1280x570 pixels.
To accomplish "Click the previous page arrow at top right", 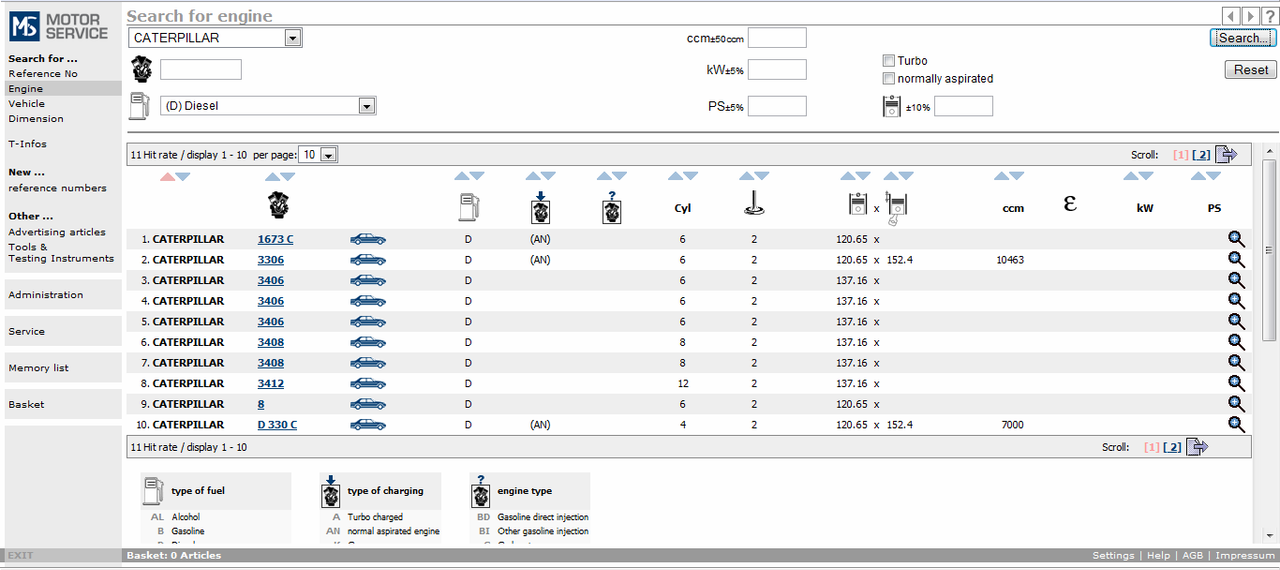I will pyautogui.click(x=1231, y=16).
